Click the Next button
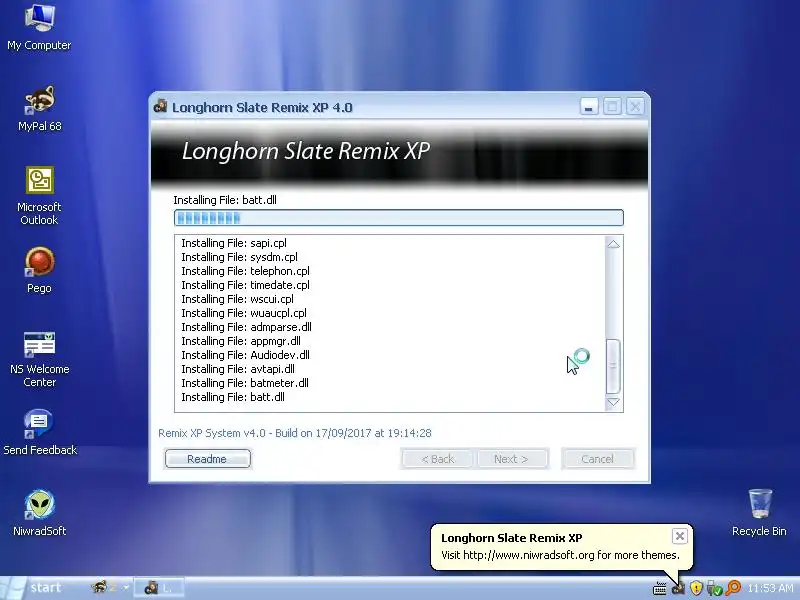This screenshot has height=600, width=800. 511,459
